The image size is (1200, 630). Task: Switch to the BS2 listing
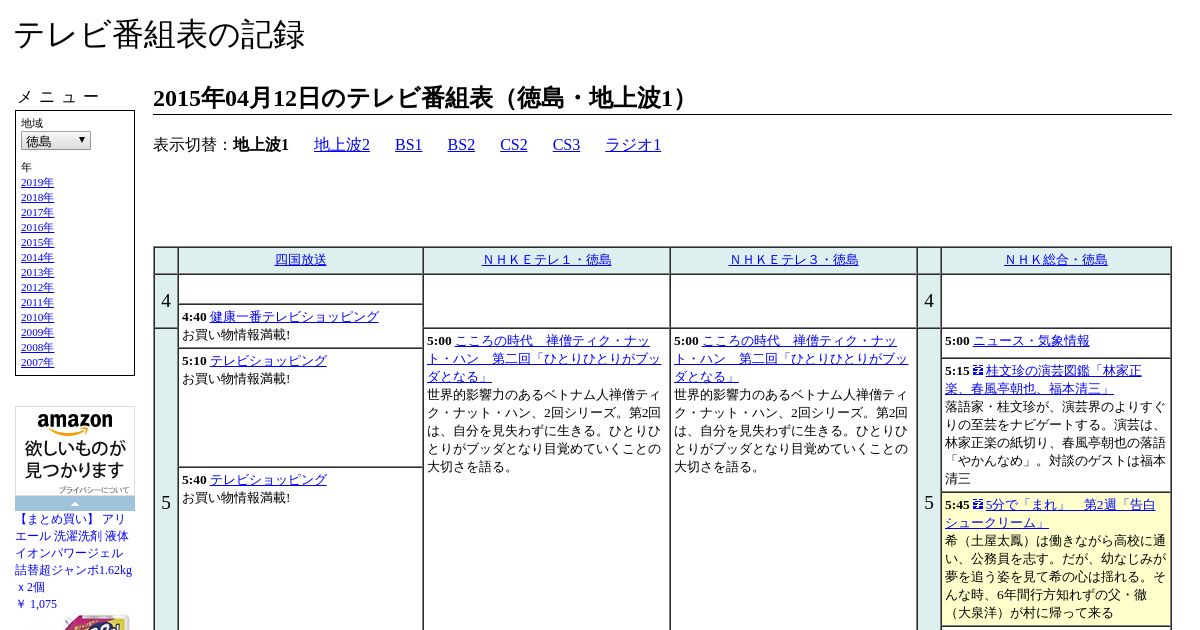[461, 145]
